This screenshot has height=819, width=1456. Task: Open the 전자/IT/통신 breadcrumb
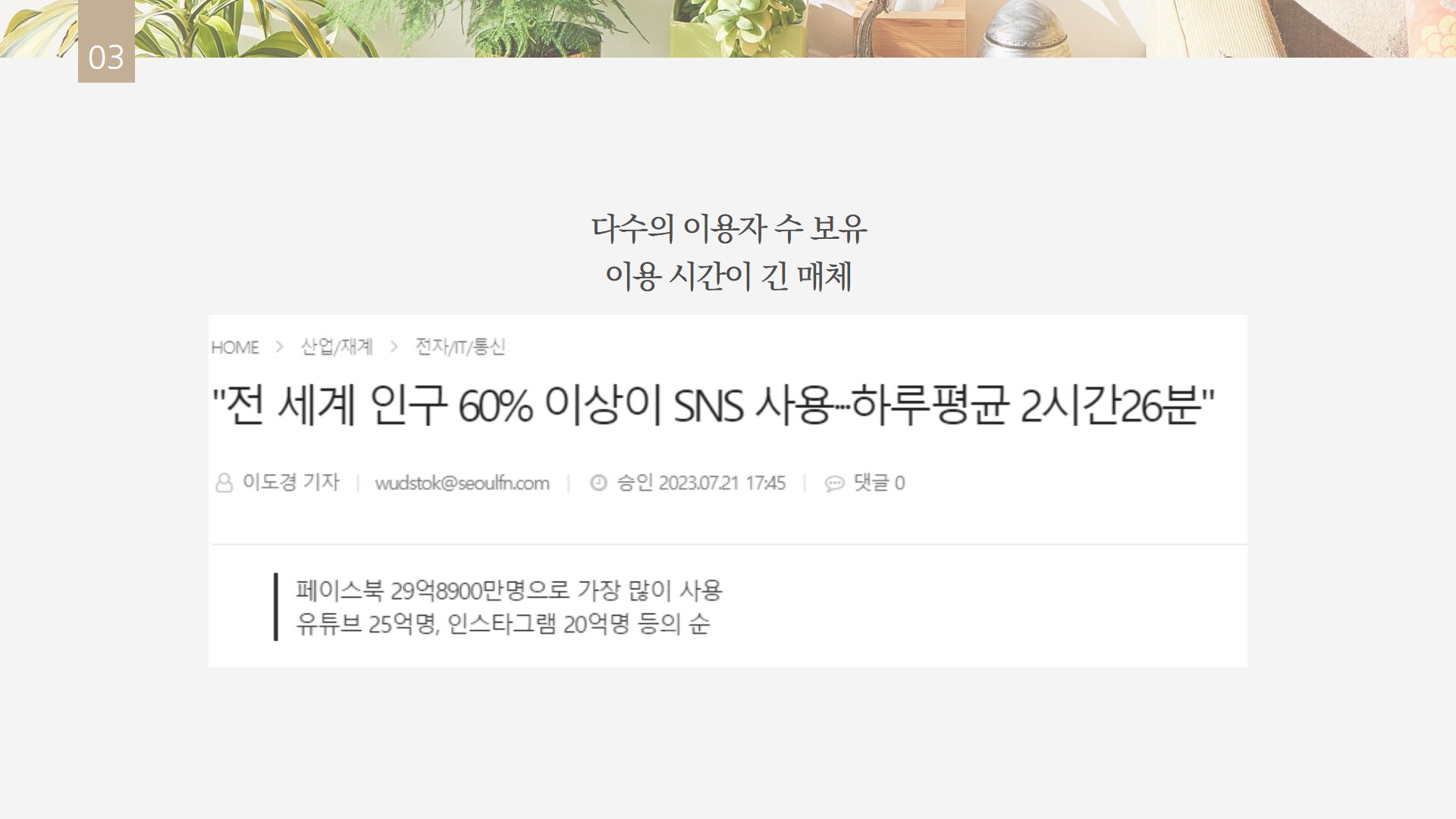460,347
